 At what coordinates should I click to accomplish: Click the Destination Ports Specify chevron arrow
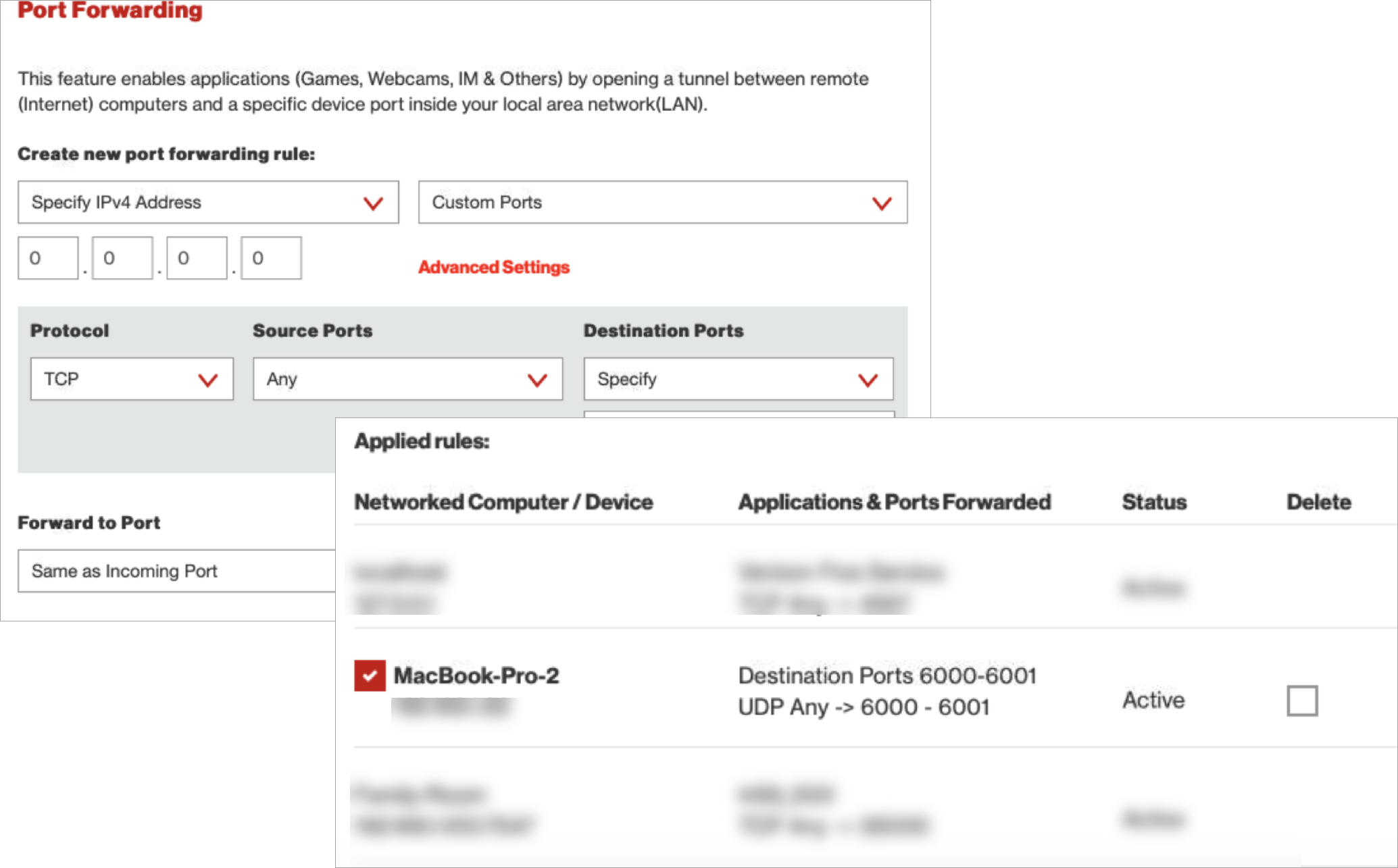coord(867,380)
